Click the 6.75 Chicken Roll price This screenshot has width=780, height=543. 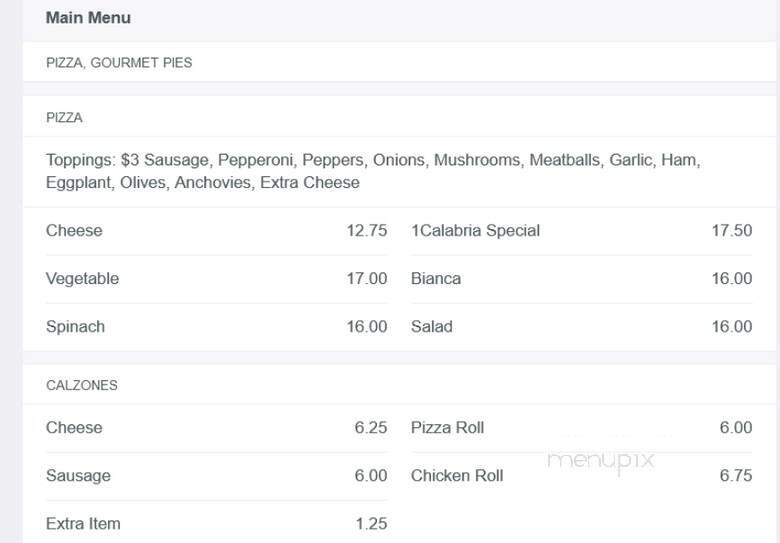(x=735, y=476)
